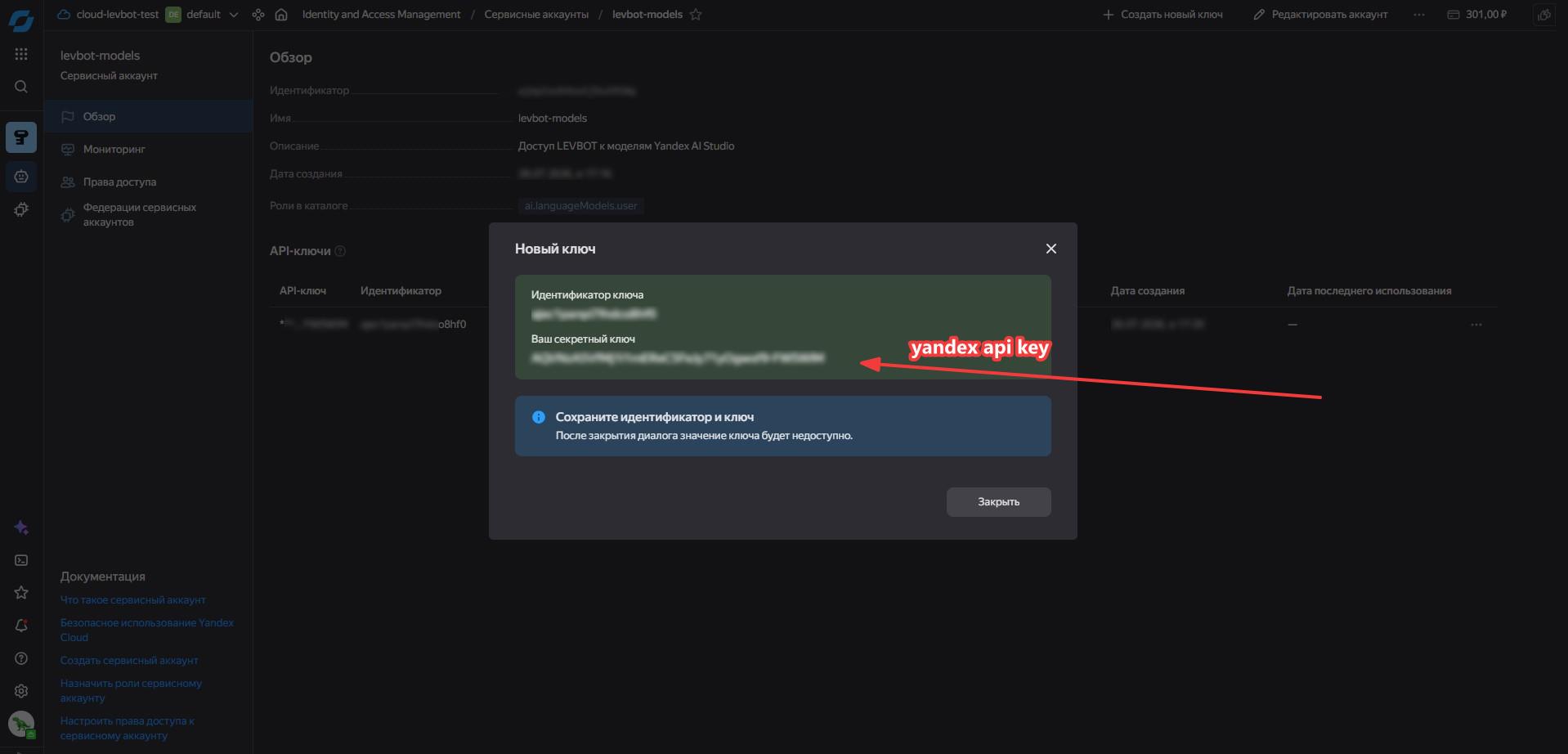1568x754 pixels.
Task: Open Федерации сервисных аккаунтов section
Action: (149, 215)
